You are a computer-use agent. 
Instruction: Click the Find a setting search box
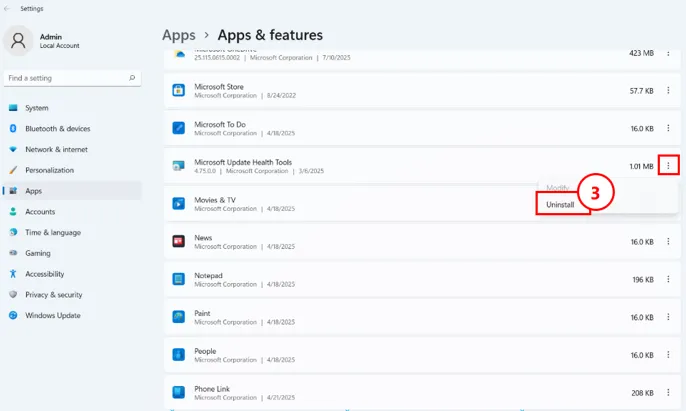click(65, 78)
